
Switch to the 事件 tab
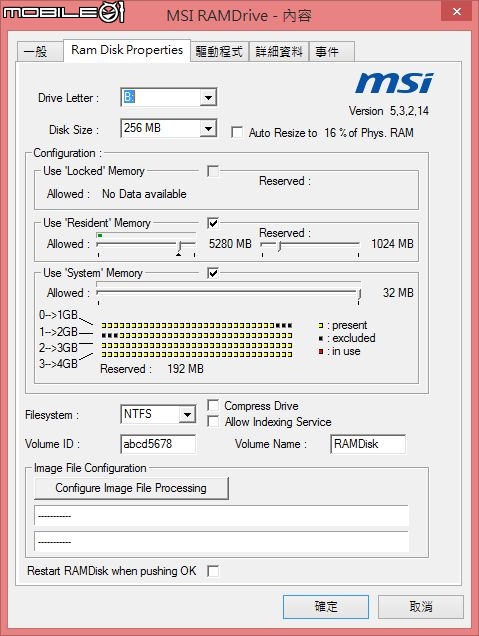(332, 52)
